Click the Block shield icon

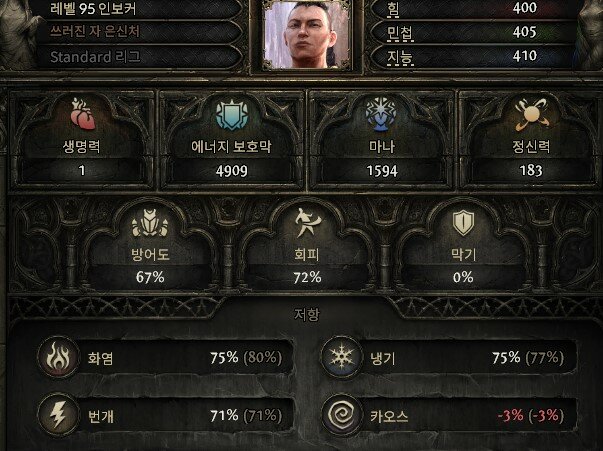[463, 223]
